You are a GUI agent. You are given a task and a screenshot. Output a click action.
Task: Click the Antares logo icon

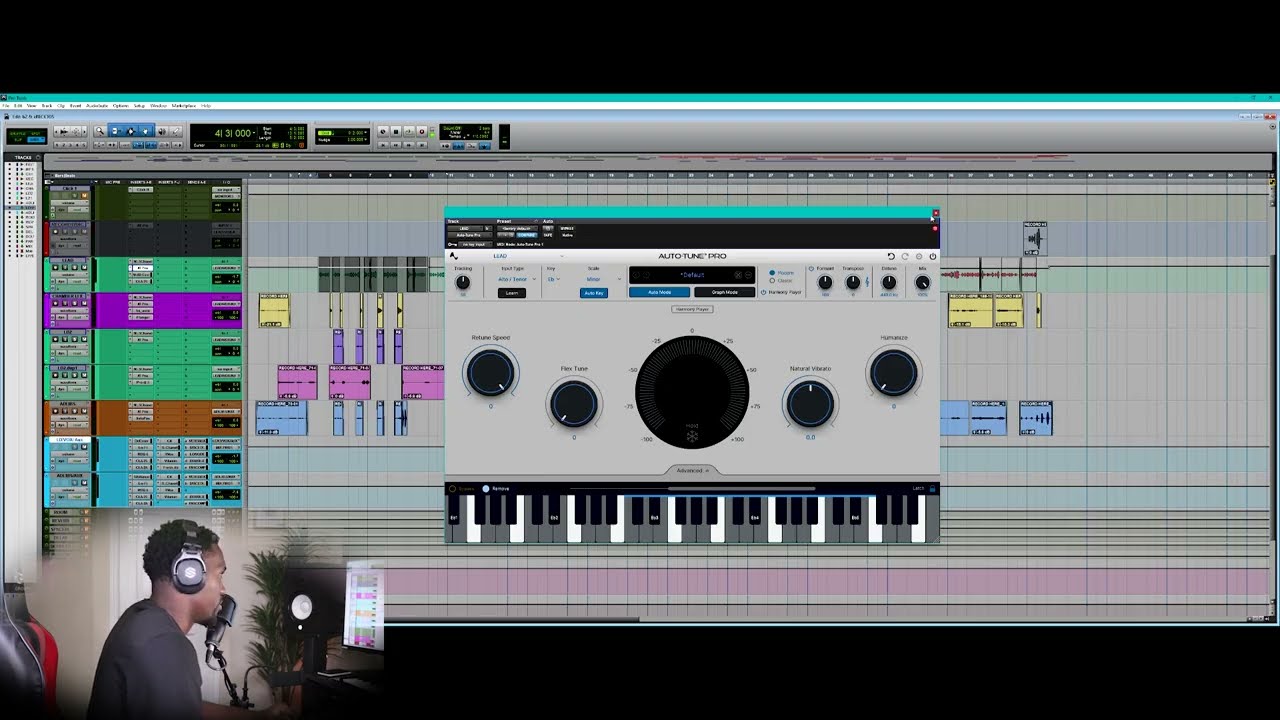(454, 256)
